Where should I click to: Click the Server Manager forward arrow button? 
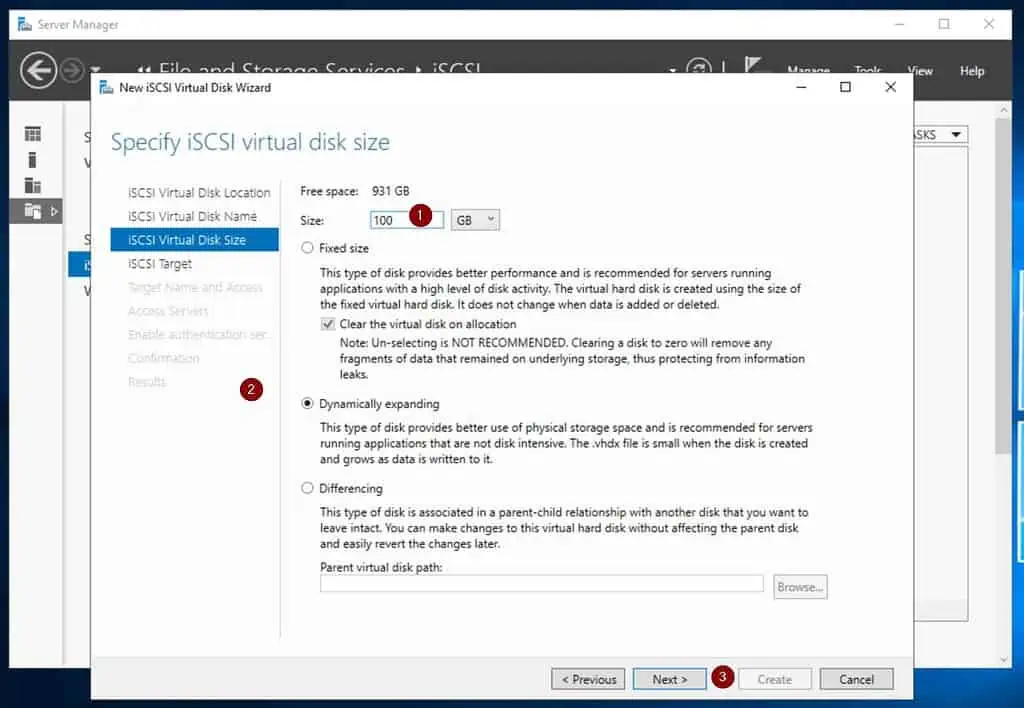(71, 70)
